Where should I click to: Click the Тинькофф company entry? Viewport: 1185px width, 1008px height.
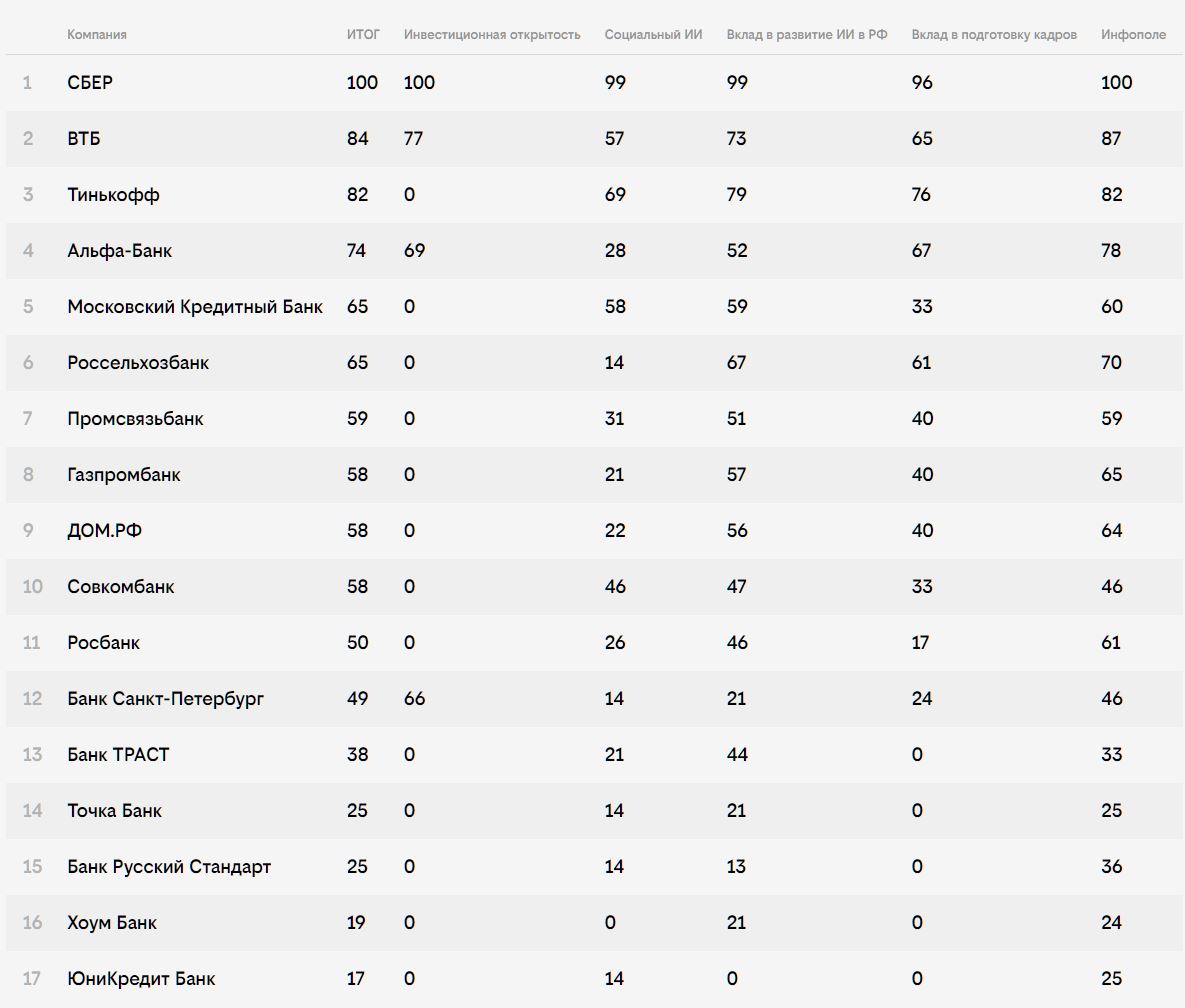click(113, 195)
